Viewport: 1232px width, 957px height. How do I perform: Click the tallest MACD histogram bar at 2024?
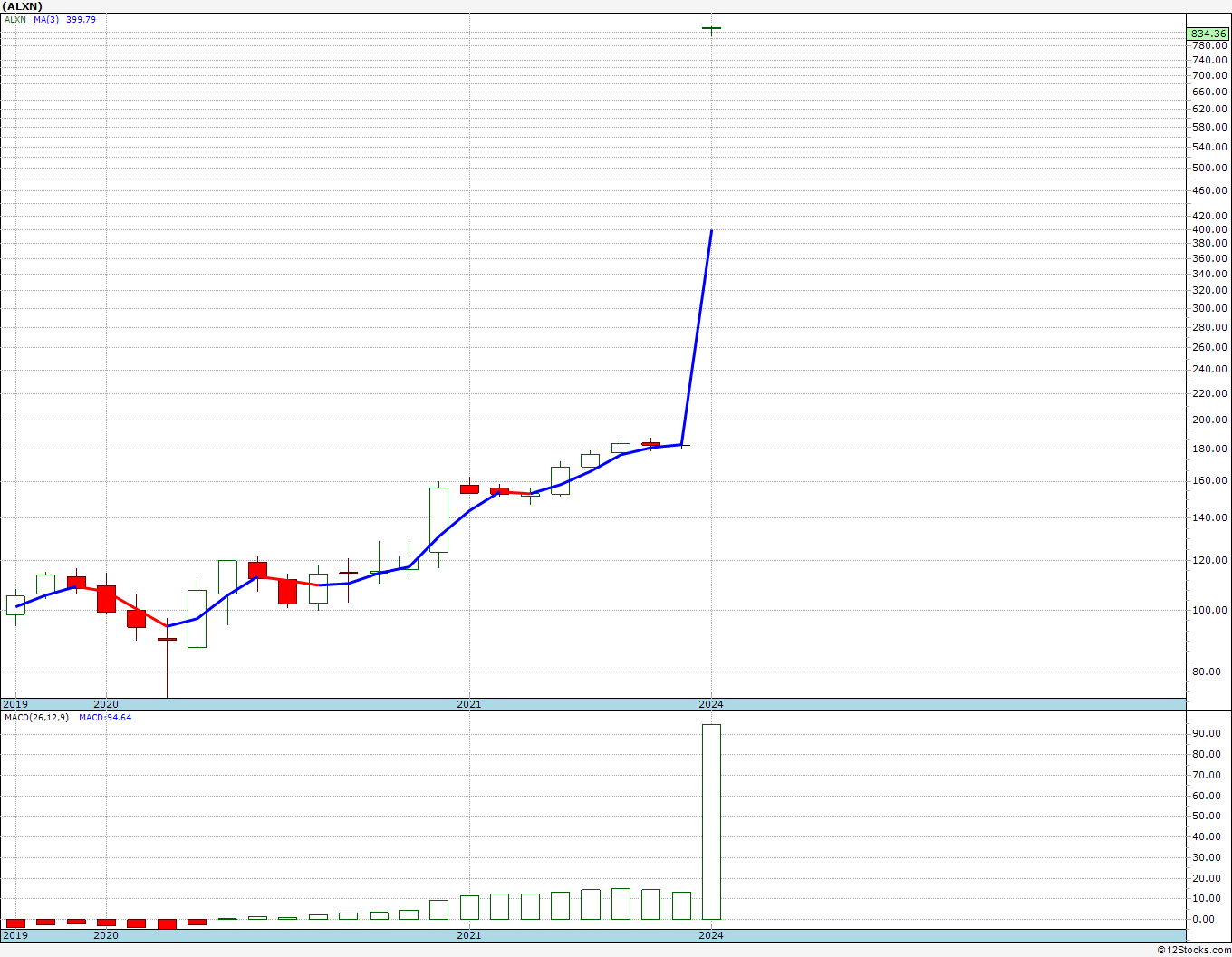711,822
